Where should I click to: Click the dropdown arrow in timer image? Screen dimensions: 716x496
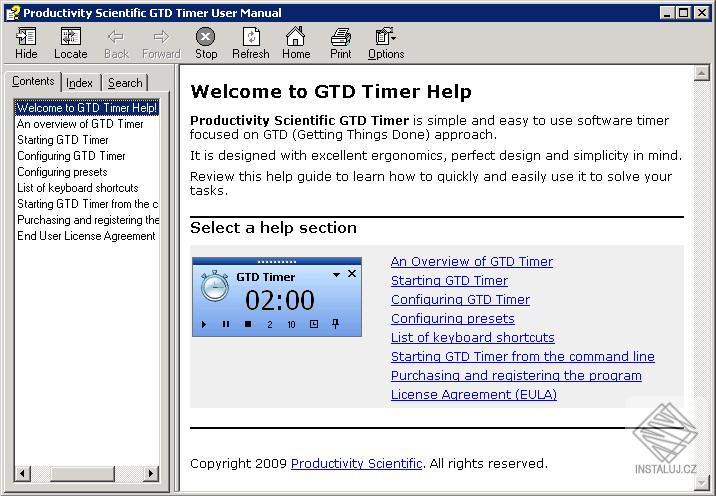(x=337, y=275)
